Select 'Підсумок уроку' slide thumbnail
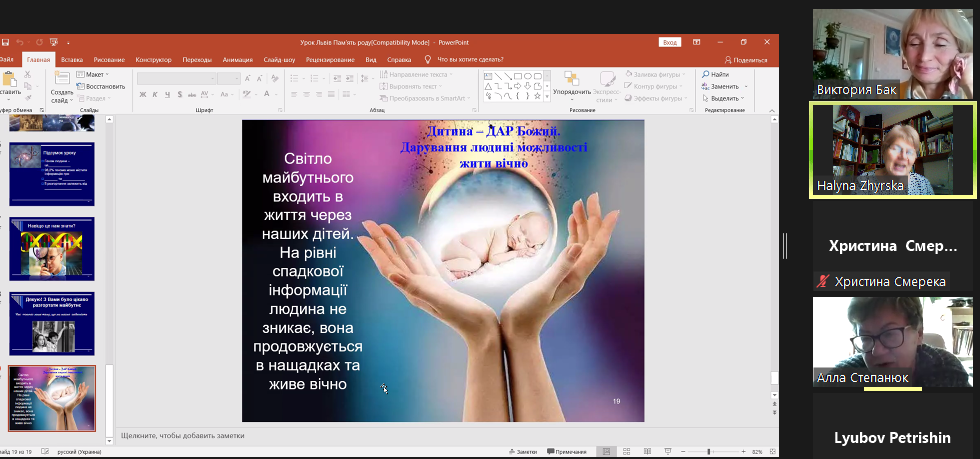980x459 pixels. point(52,174)
